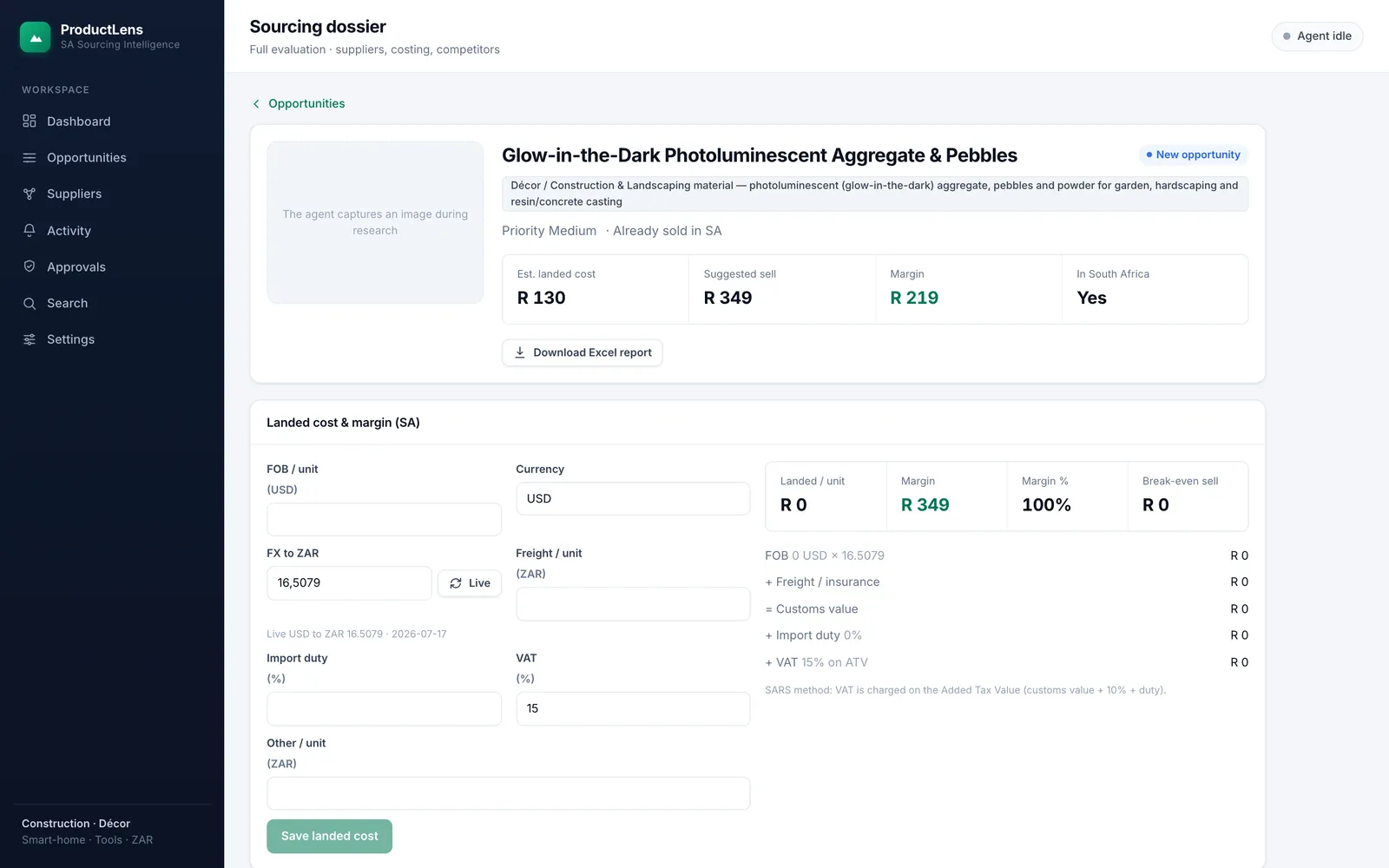Image resolution: width=1389 pixels, height=868 pixels.
Task: Click the + Freight / insurance row
Action: pos(1006,582)
